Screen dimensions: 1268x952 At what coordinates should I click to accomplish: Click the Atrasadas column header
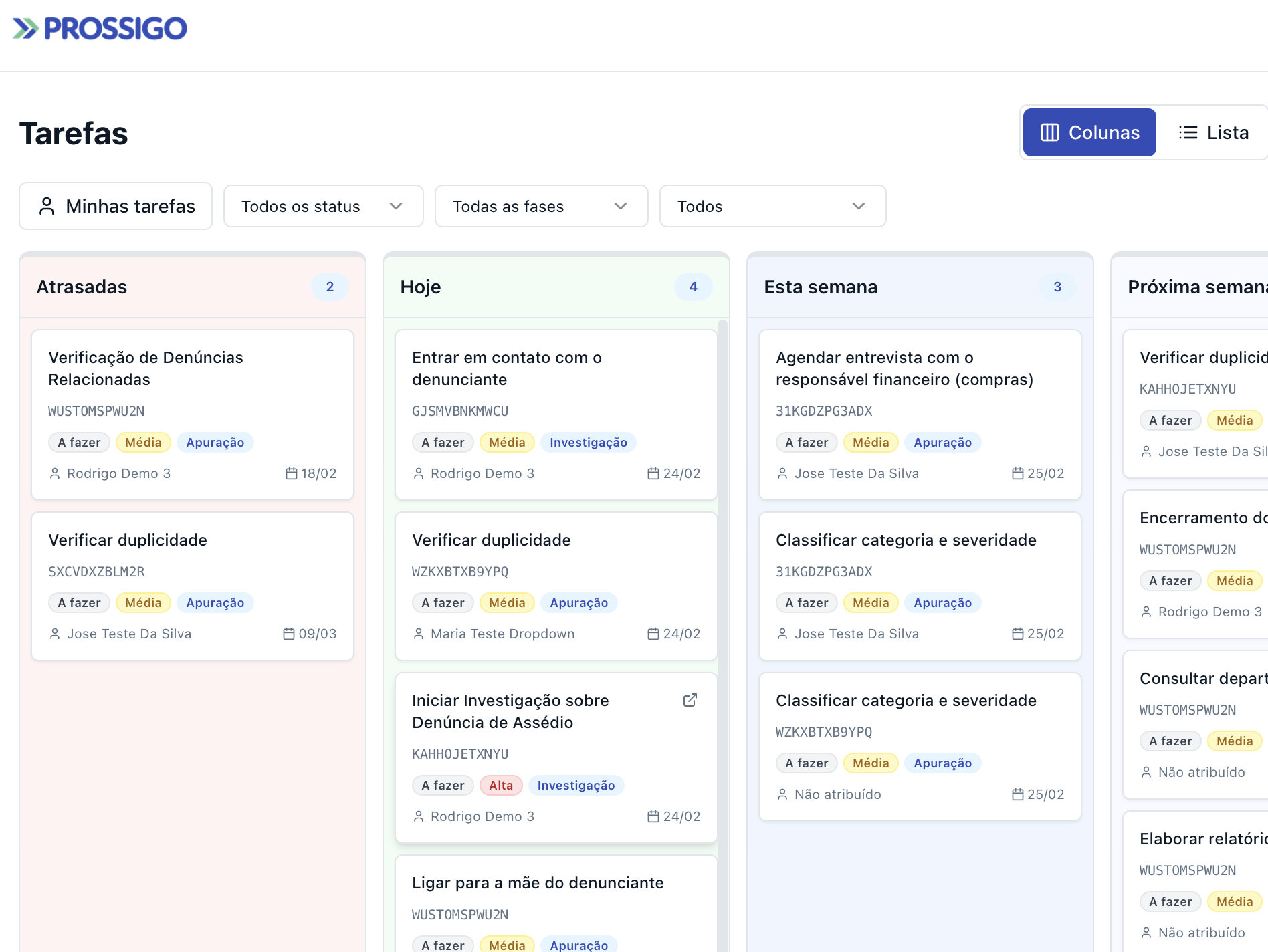(193, 287)
